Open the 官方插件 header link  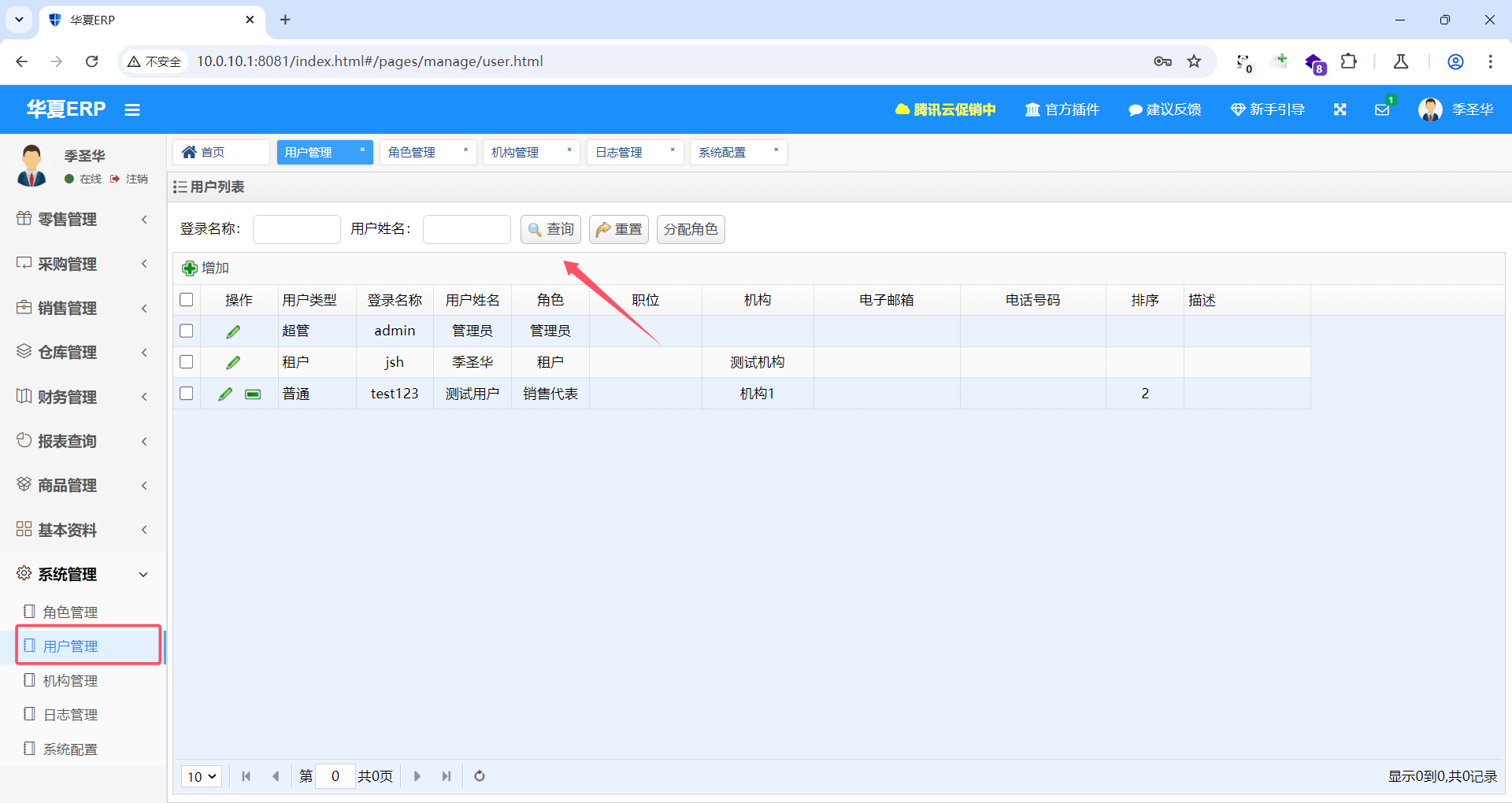coord(1062,109)
